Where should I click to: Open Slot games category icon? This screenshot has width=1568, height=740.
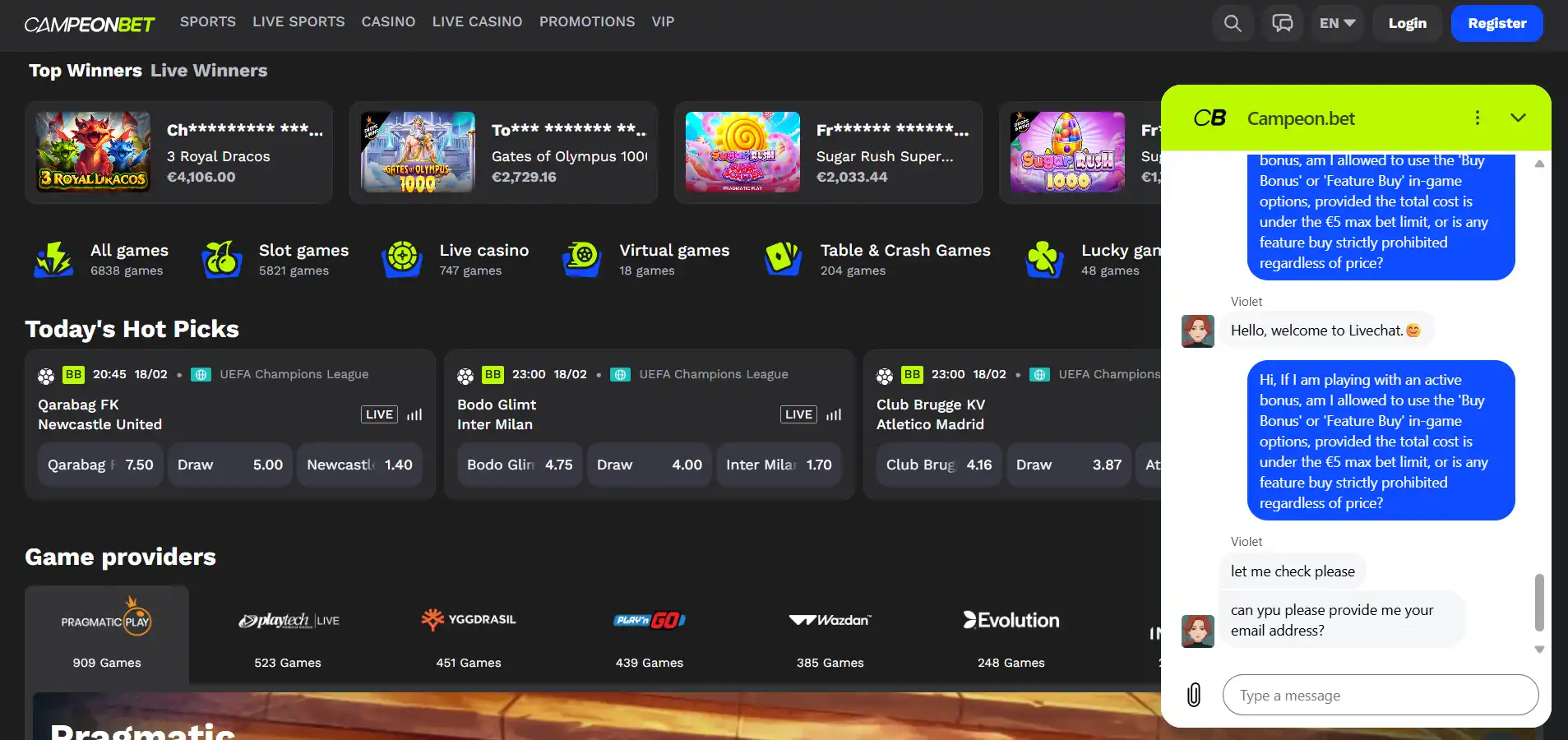click(x=220, y=258)
